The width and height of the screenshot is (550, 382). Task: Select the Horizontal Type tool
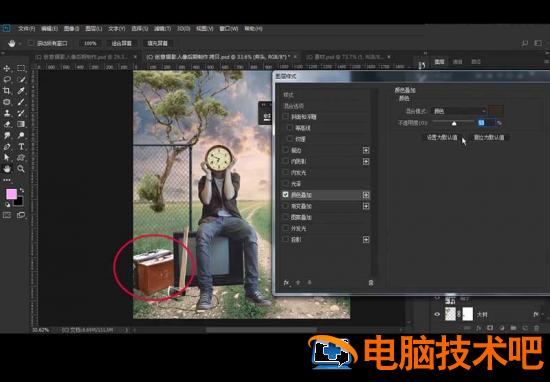coord(21,147)
